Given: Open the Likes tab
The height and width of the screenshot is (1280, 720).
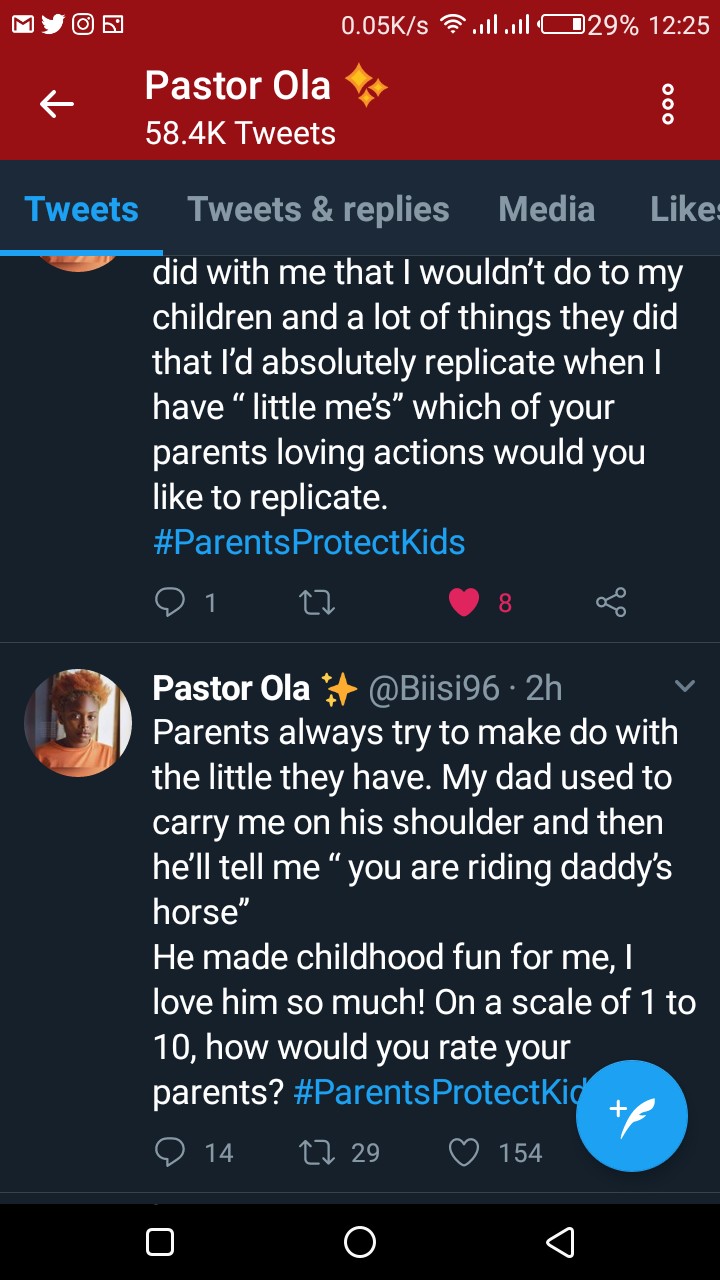Looking at the screenshot, I should coord(684,209).
